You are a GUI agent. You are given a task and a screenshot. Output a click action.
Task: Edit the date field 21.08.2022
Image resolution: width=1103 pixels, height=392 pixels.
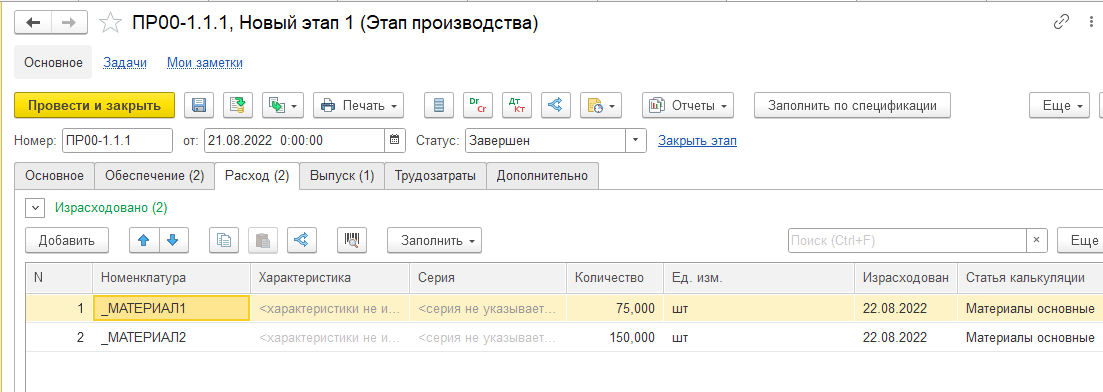295,140
